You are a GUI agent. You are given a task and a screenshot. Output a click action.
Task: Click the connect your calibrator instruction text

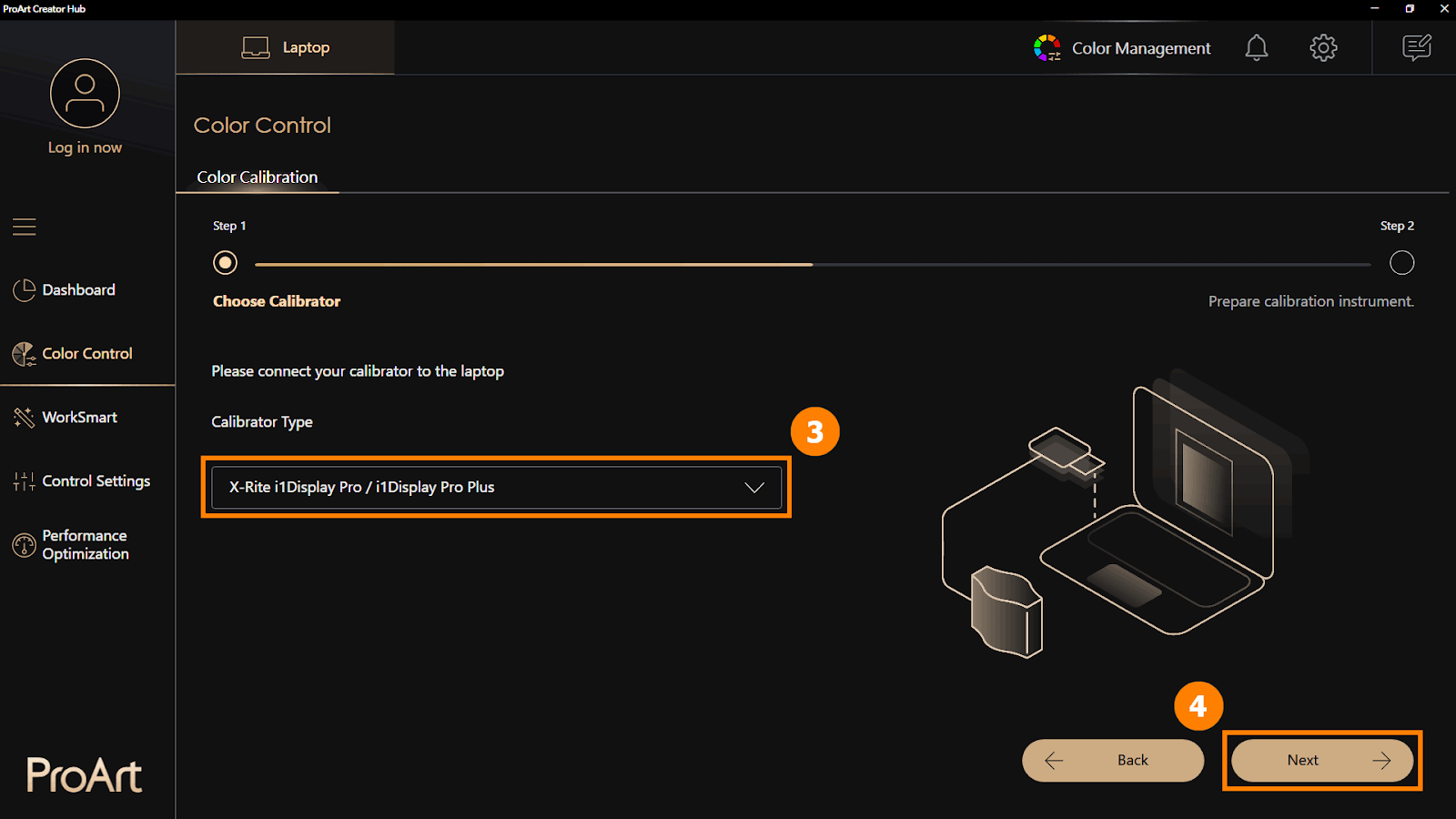(358, 371)
